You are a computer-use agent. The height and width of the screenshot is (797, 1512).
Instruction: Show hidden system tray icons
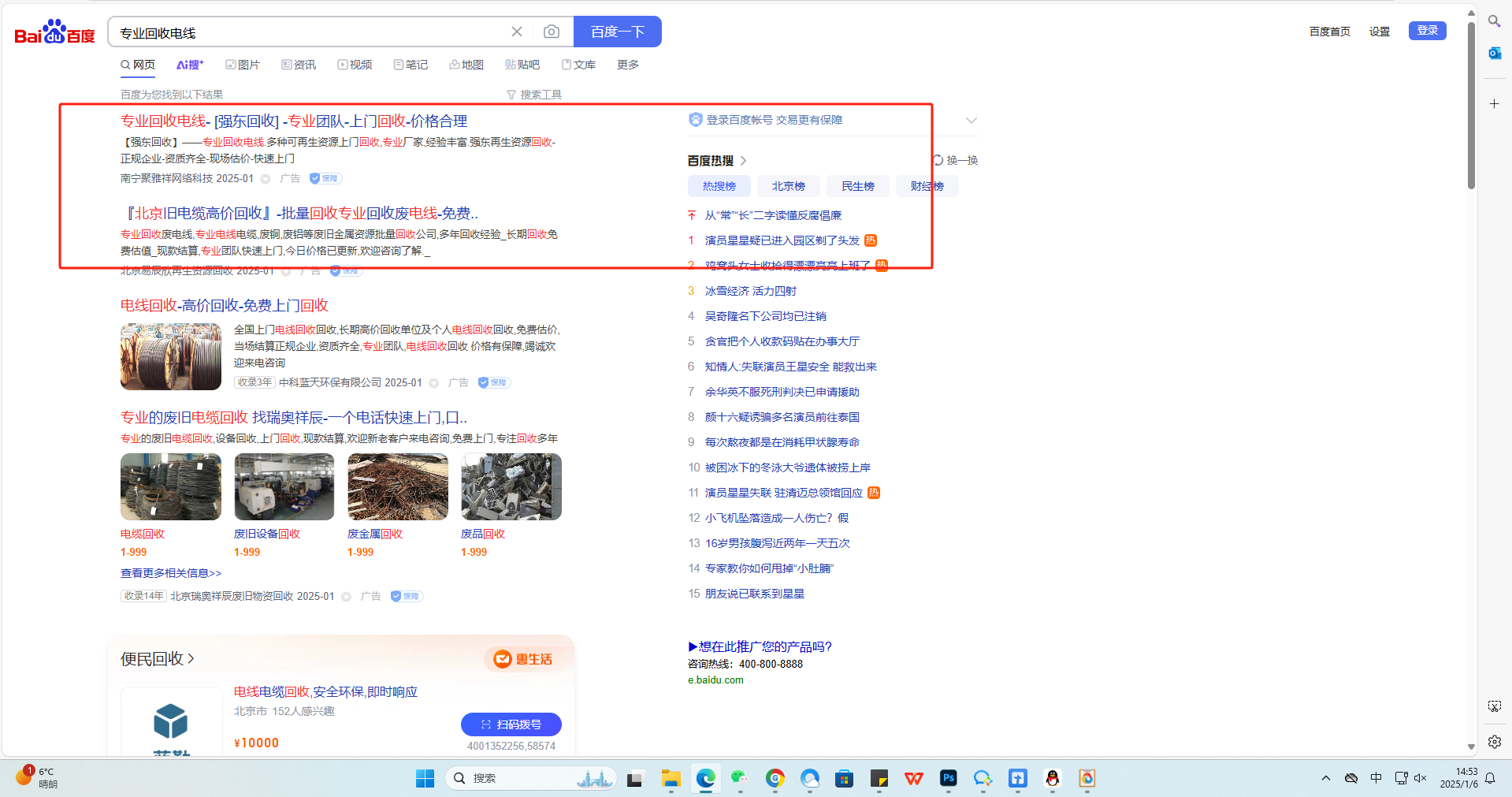point(1326,778)
